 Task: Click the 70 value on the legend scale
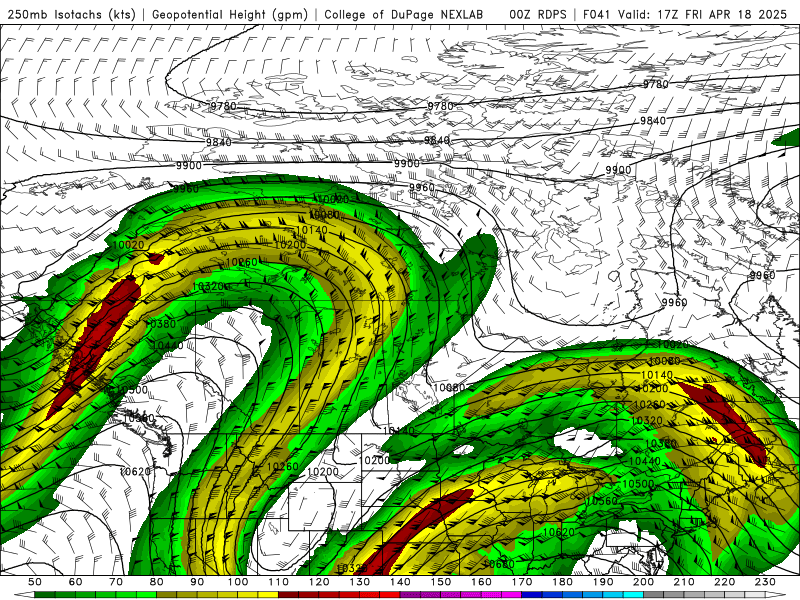point(116,582)
